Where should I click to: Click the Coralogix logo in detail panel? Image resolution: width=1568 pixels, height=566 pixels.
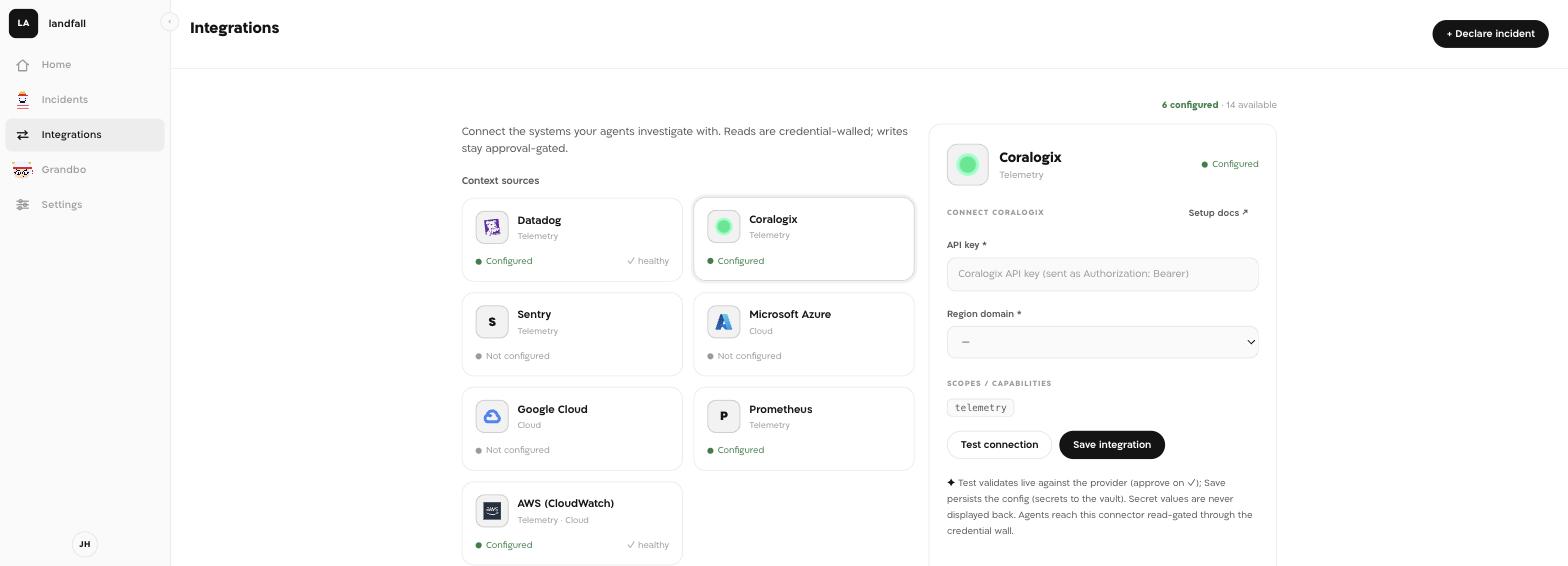click(967, 165)
